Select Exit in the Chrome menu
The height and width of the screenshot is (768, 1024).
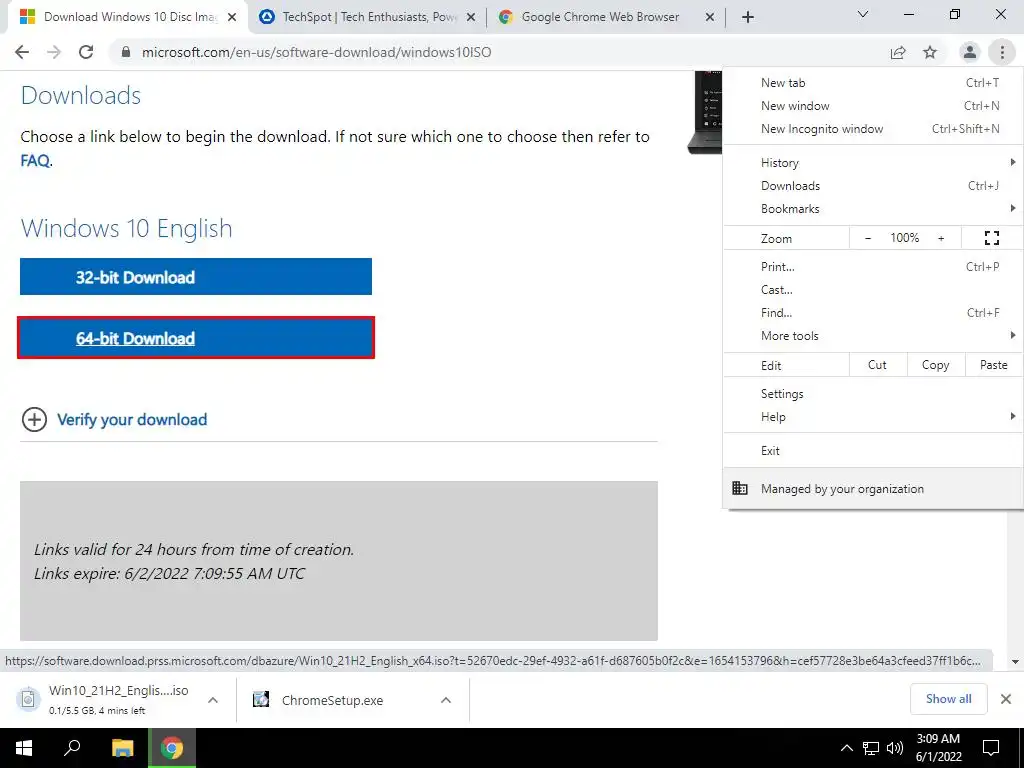(x=872, y=451)
